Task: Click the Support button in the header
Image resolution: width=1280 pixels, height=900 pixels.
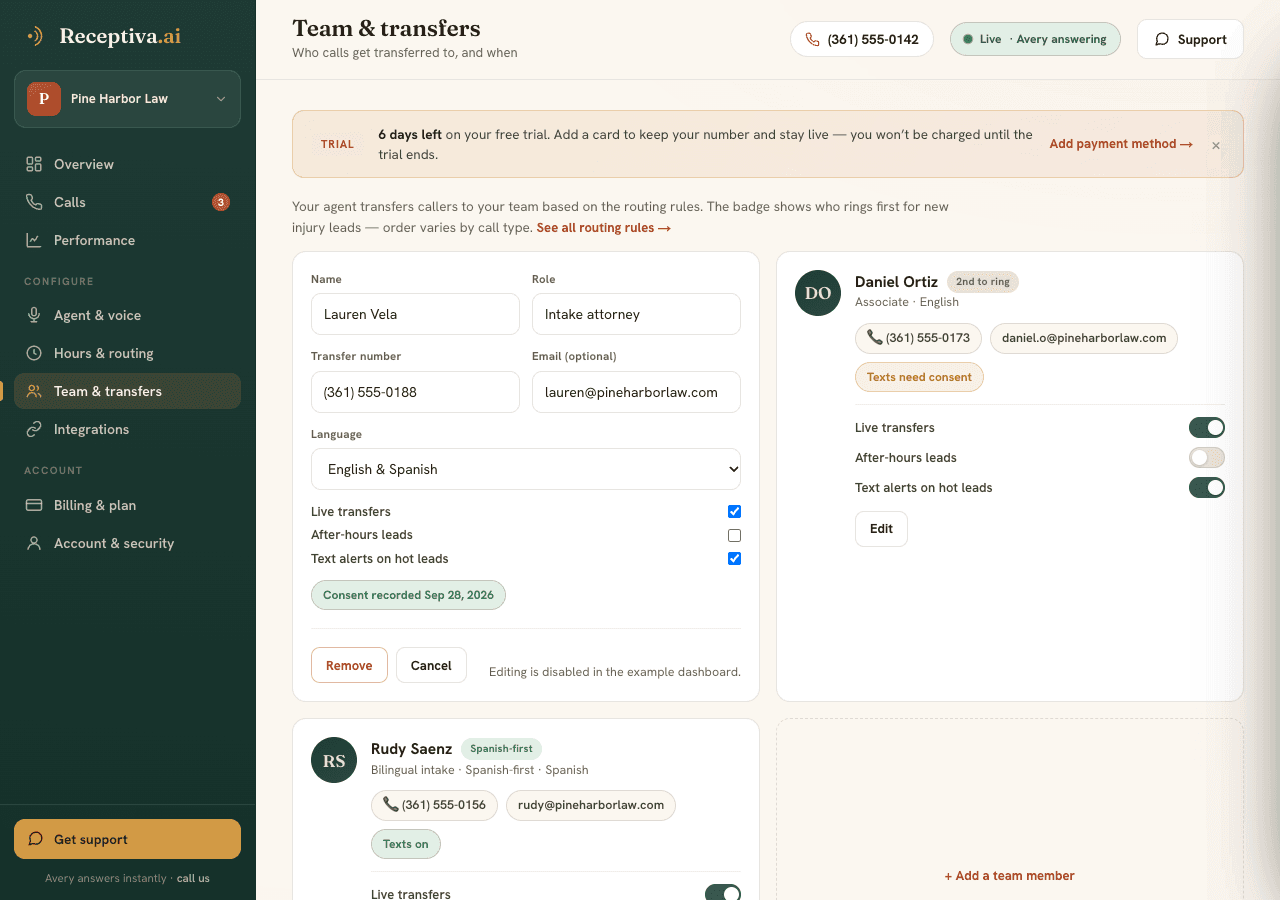Action: pyautogui.click(x=1190, y=39)
